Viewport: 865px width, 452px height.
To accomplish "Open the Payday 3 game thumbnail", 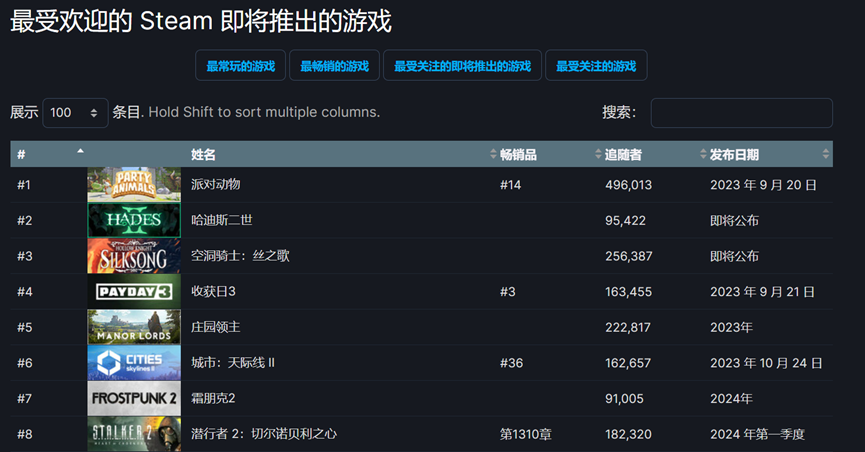I will 134,291.
